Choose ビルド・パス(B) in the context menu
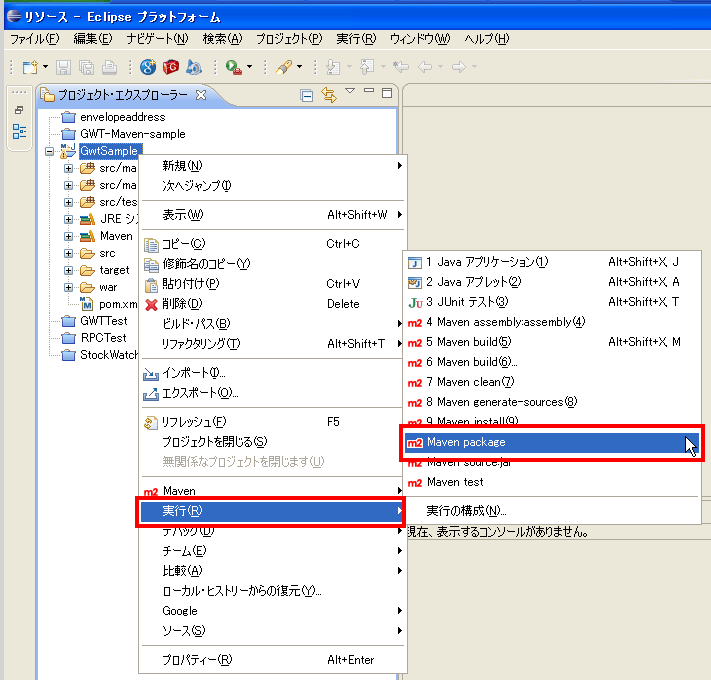This screenshot has width=711, height=680. pyautogui.click(x=272, y=324)
